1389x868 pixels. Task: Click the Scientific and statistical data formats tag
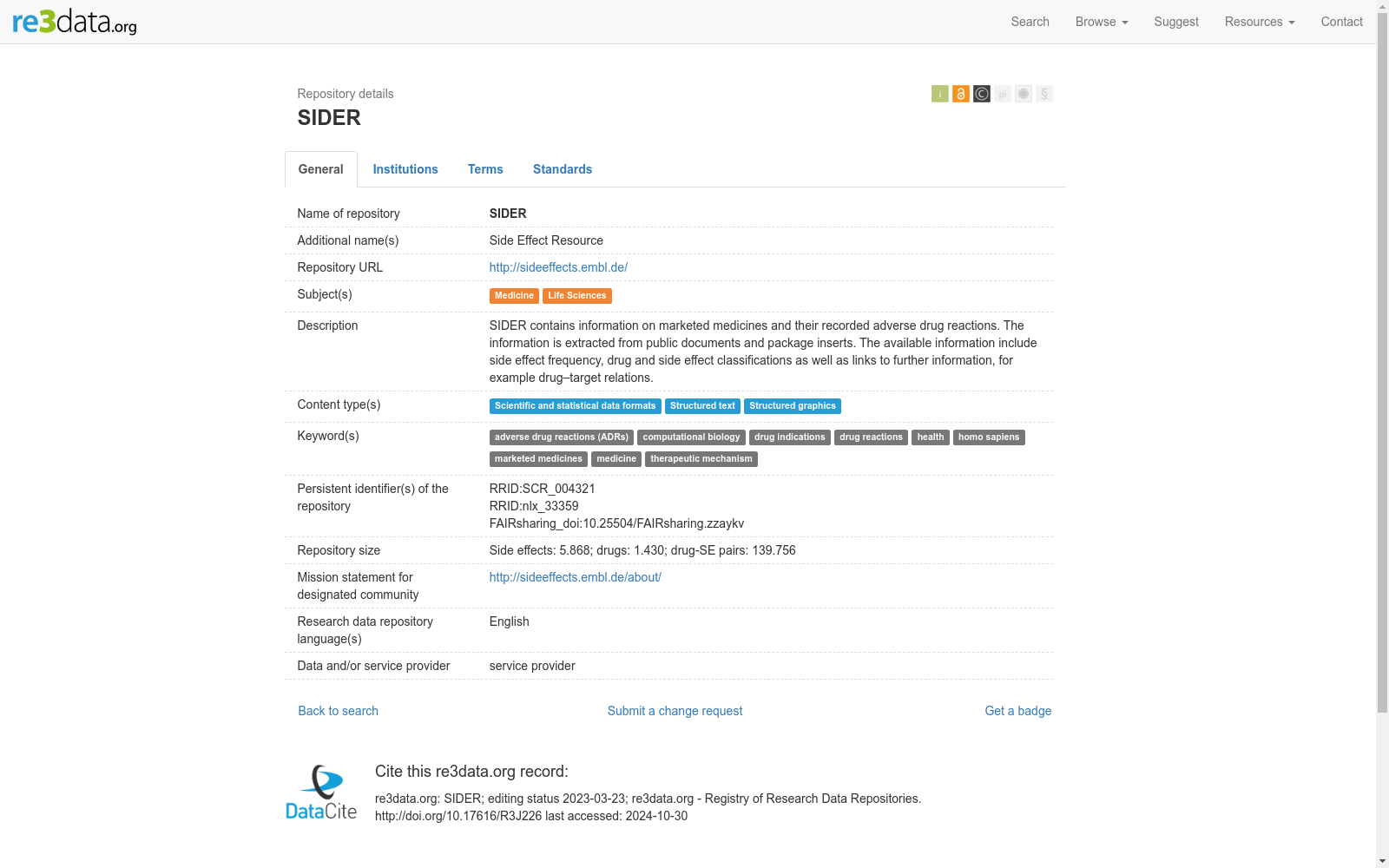576,406
